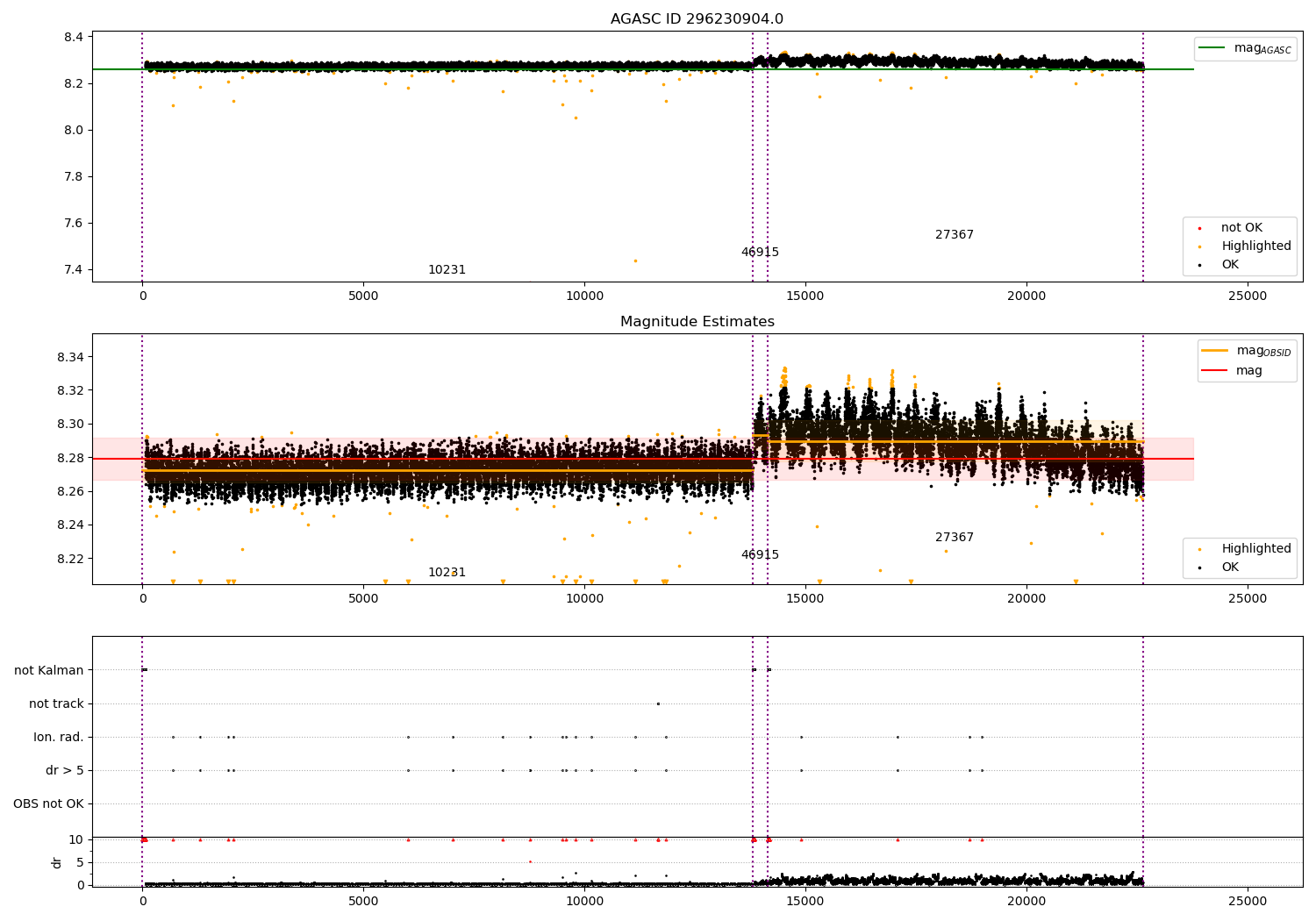This screenshot has width=1316, height=921.
Task: Click the 'Ion. rad.' row label
Action: pos(59,738)
